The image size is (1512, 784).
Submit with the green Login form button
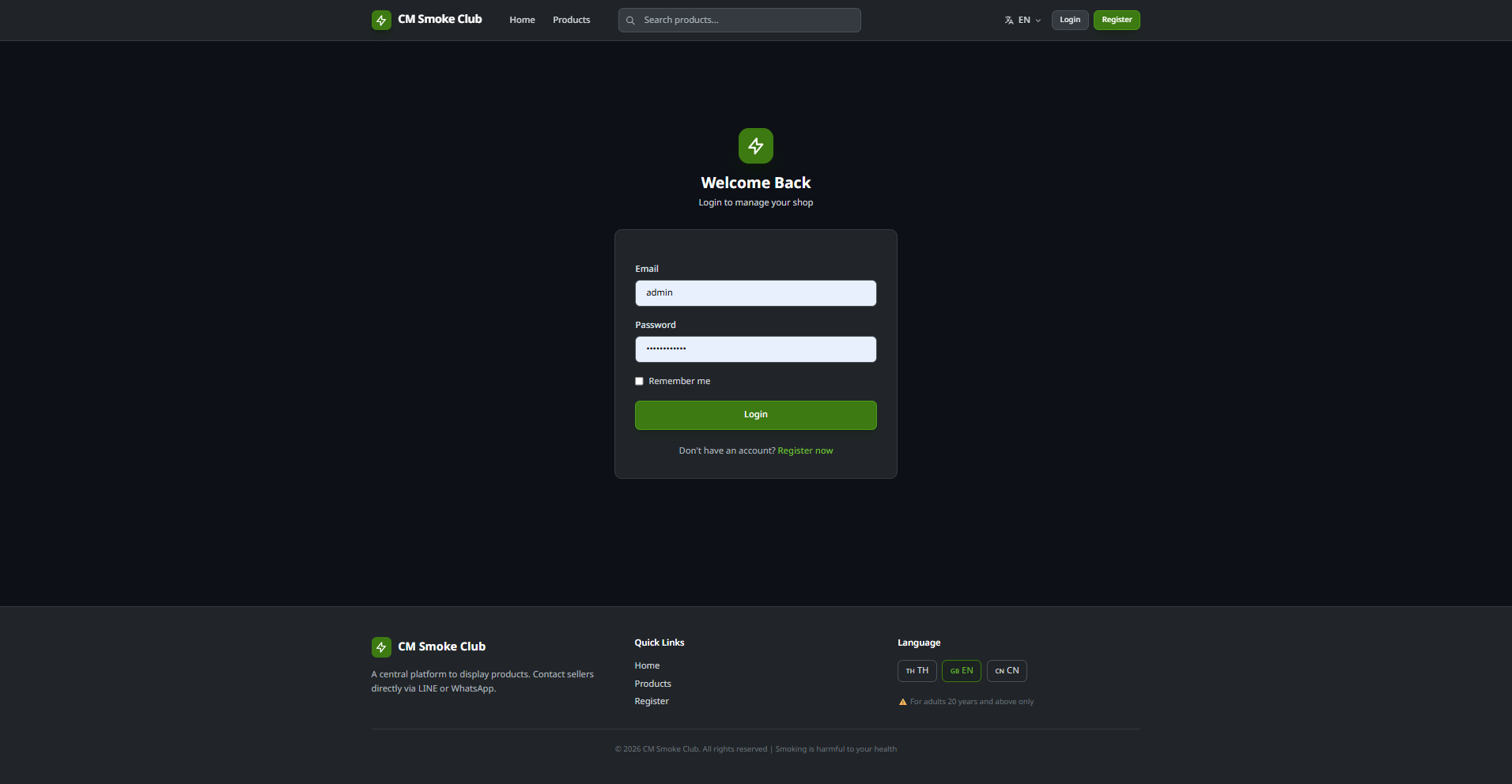pos(756,415)
